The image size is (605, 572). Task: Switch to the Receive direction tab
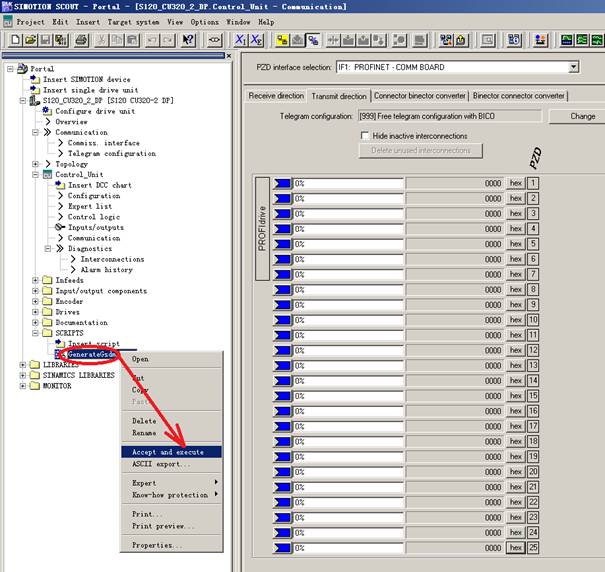click(276, 96)
